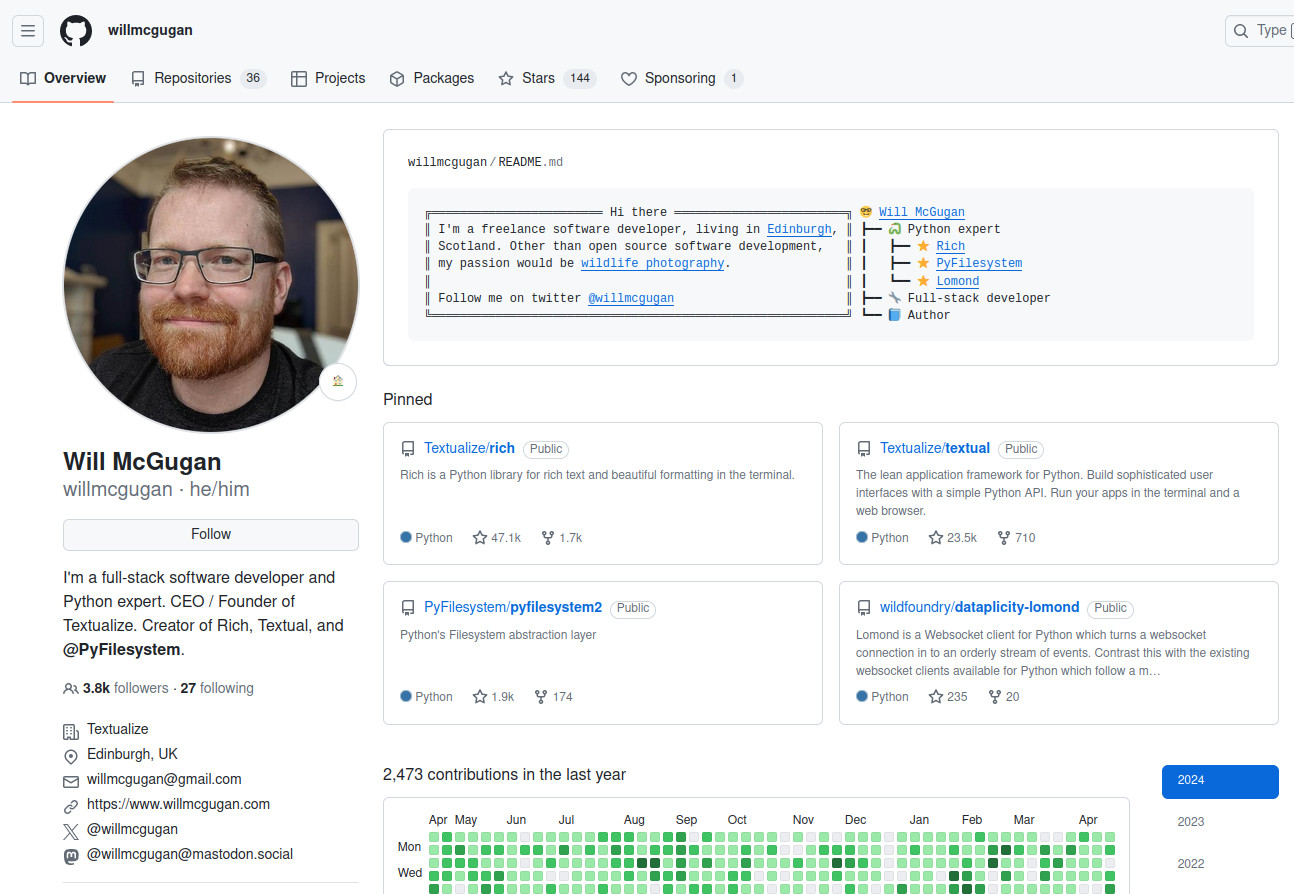Open the Sponsoring tab
Screen dimensions: 1294x894
[682, 78]
